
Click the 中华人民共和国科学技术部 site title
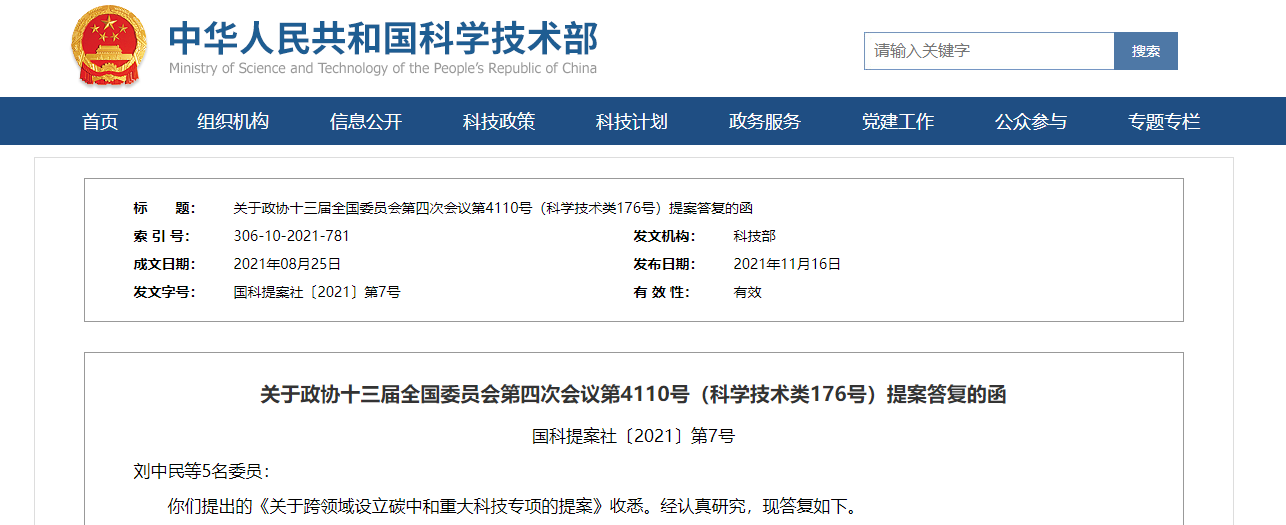(x=383, y=37)
